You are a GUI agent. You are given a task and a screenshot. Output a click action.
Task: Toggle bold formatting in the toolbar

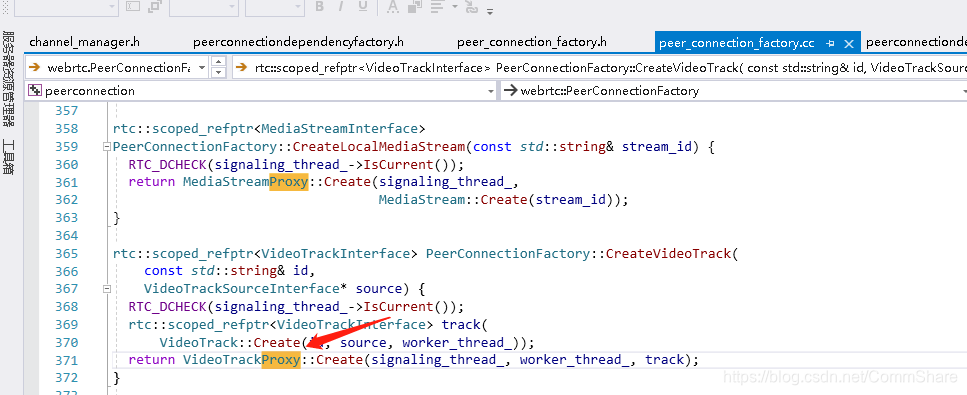point(319,7)
